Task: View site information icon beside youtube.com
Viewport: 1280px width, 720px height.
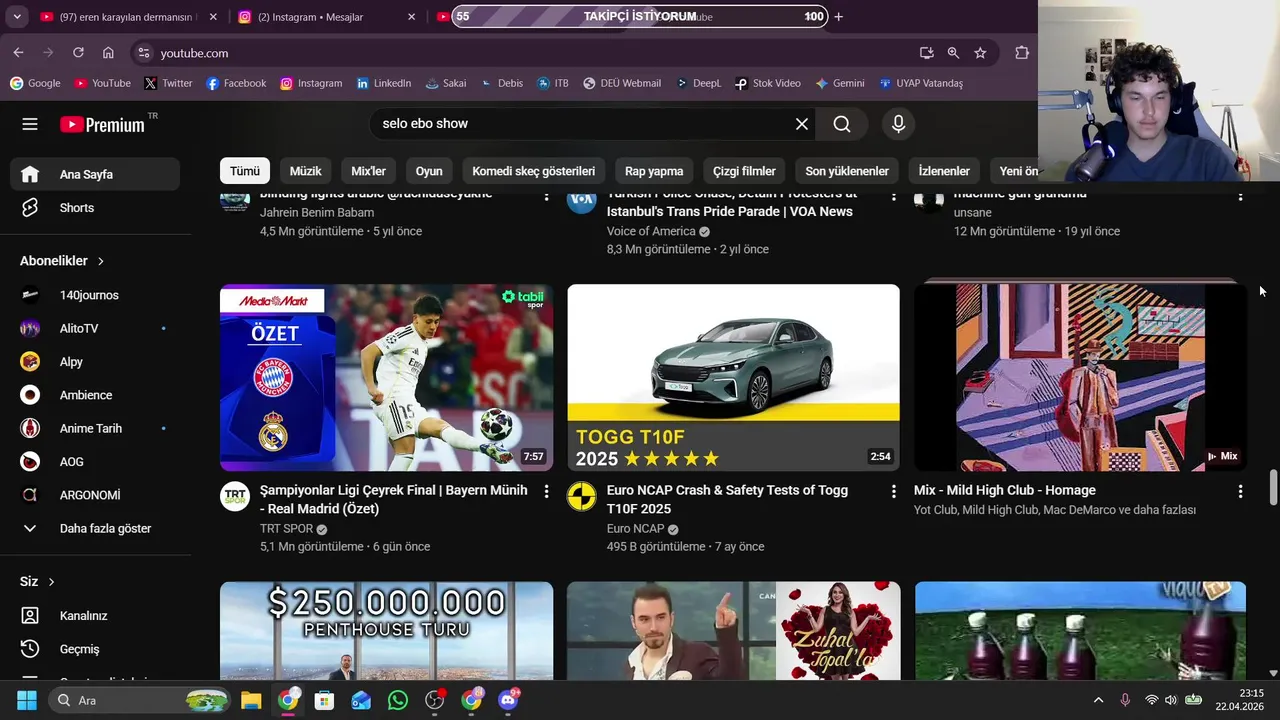Action: click(x=144, y=53)
